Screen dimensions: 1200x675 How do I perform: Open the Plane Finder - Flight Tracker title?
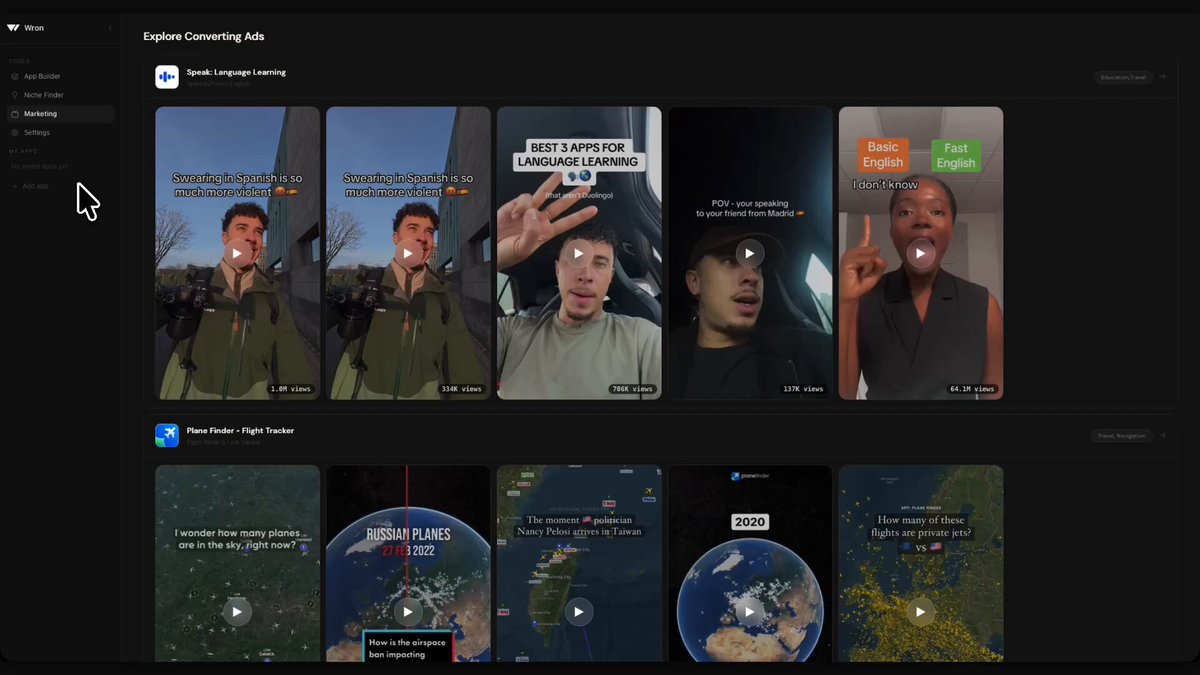pos(240,430)
